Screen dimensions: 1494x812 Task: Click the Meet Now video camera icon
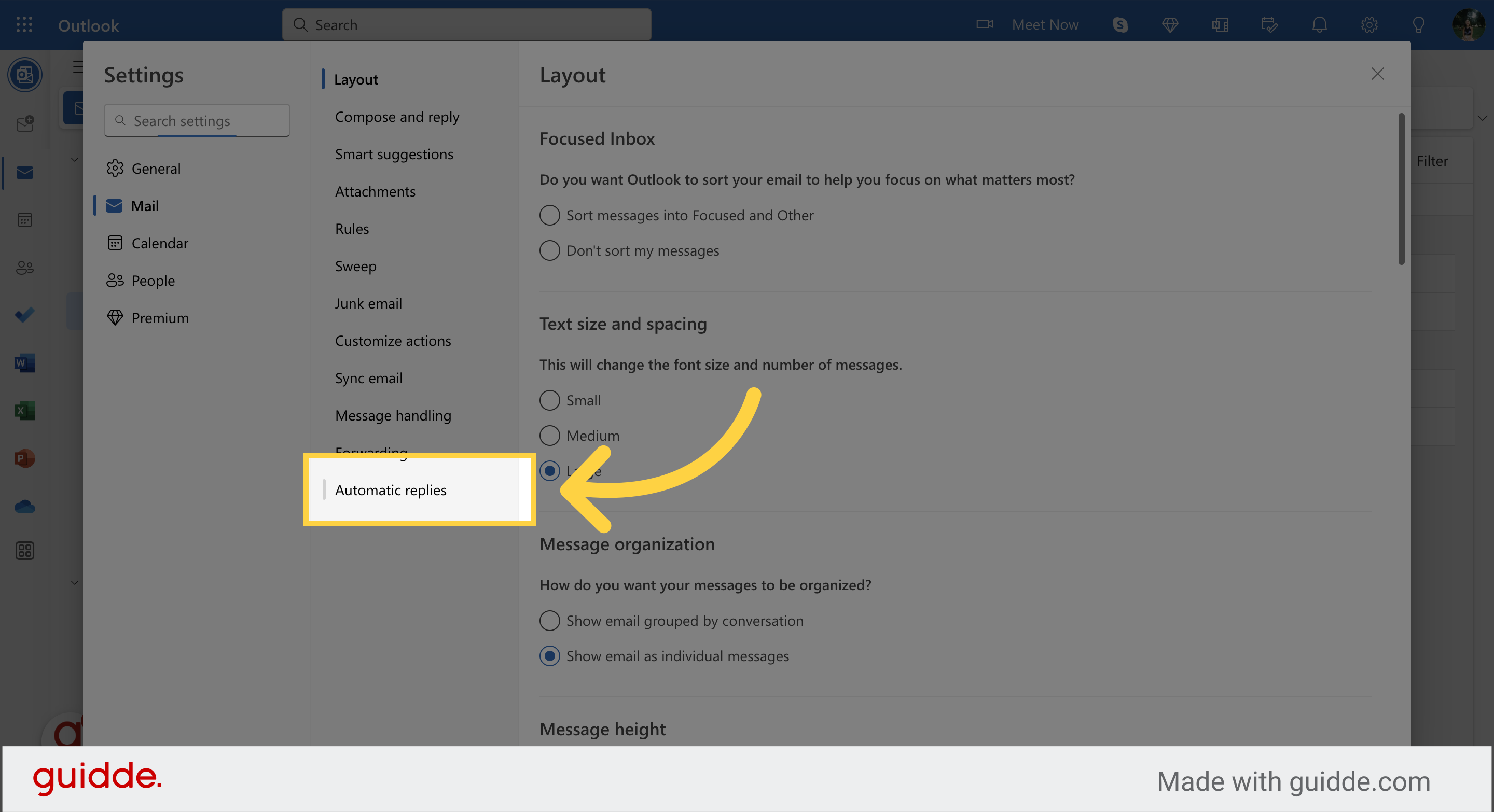point(984,24)
